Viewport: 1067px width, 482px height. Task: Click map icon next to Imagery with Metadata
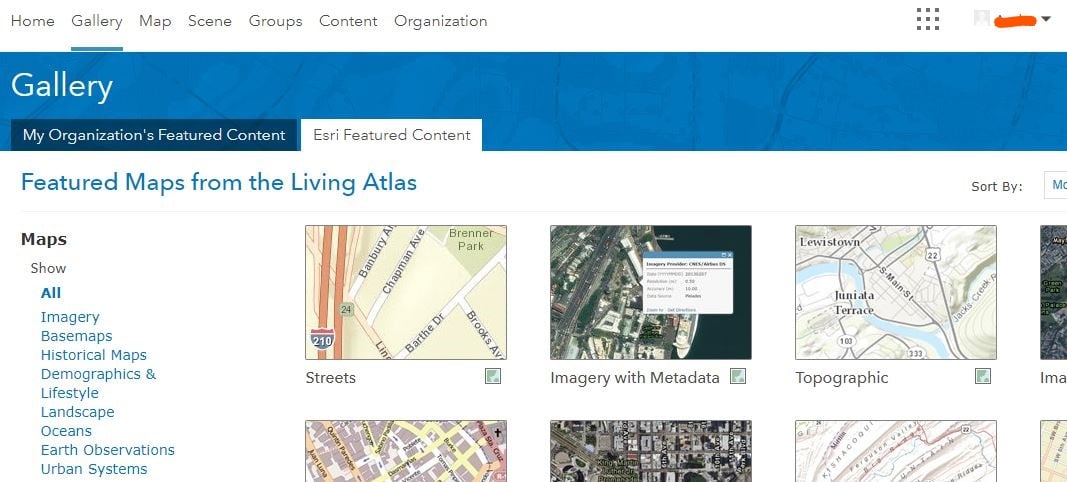coord(738,376)
